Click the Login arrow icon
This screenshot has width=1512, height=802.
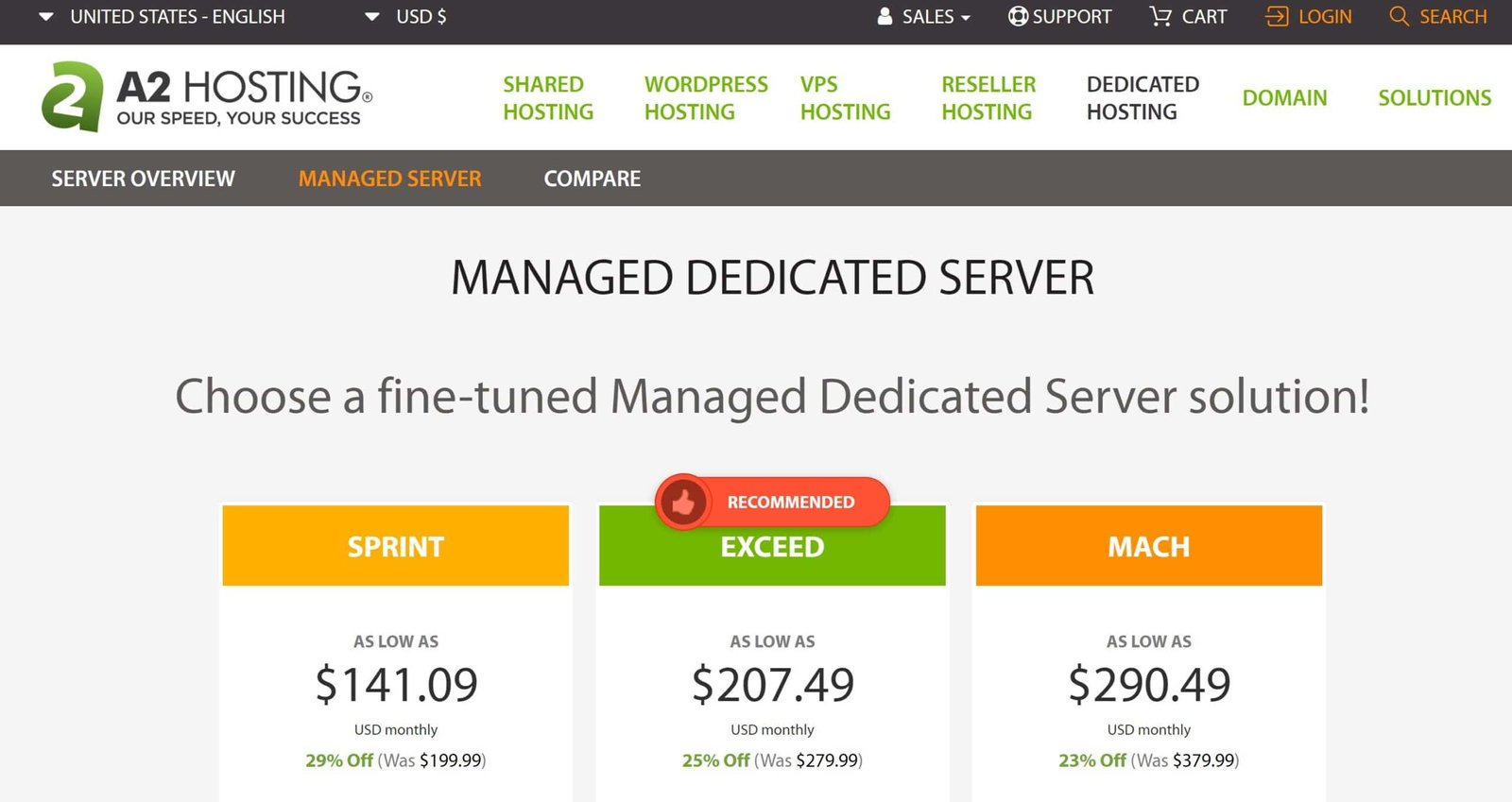pyautogui.click(x=1277, y=16)
